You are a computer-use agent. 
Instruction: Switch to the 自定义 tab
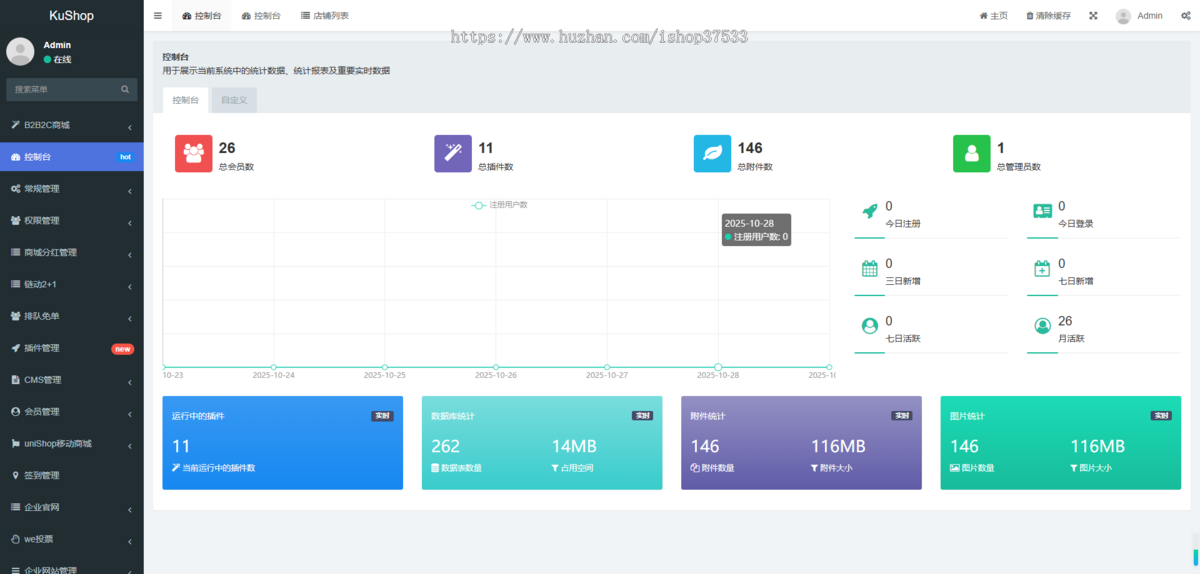click(x=234, y=100)
